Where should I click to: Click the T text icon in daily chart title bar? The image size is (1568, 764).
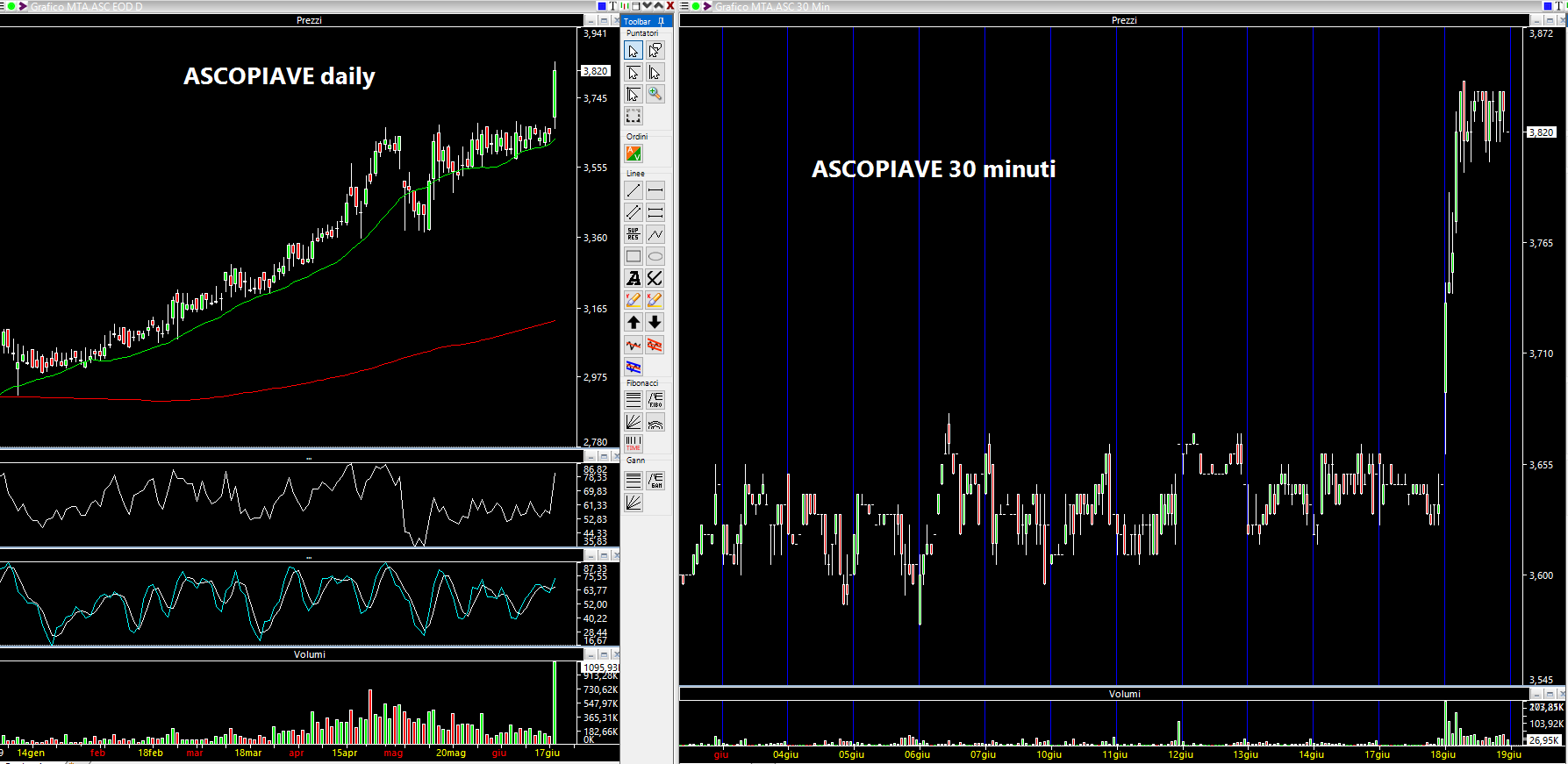(x=613, y=6)
